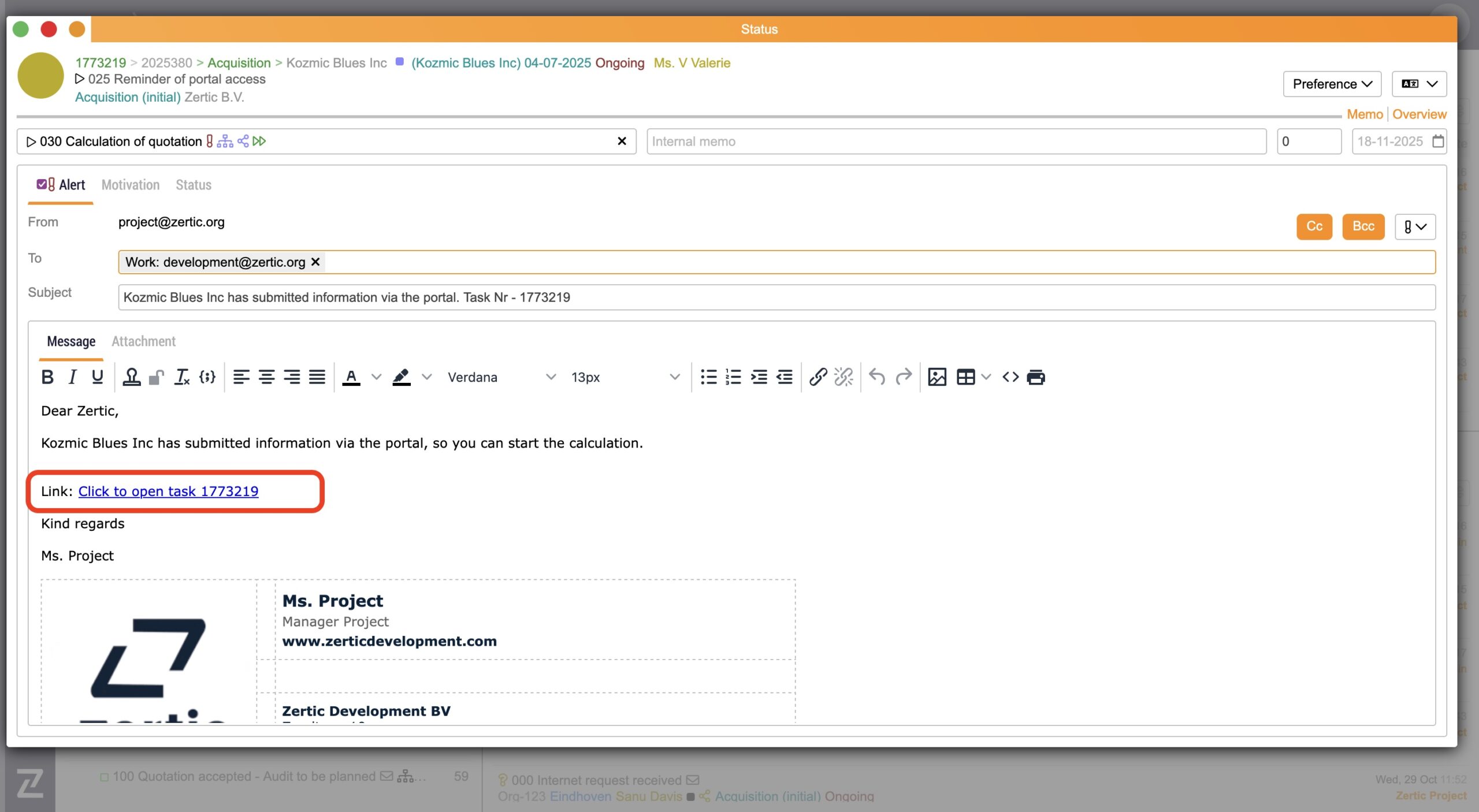The width and height of the screenshot is (1479, 812).
Task: Click the print icon in toolbar
Action: click(1035, 377)
